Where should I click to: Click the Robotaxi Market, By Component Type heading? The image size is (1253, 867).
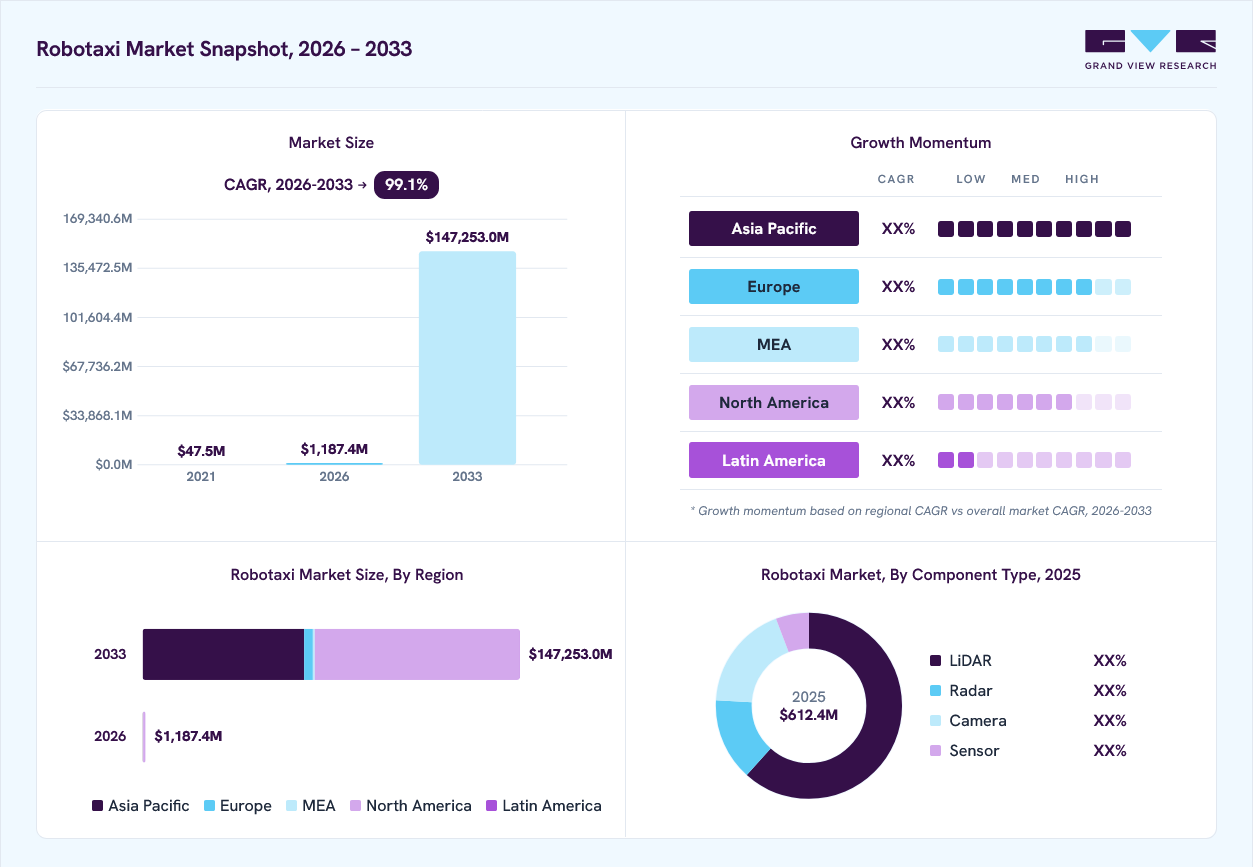point(921,575)
